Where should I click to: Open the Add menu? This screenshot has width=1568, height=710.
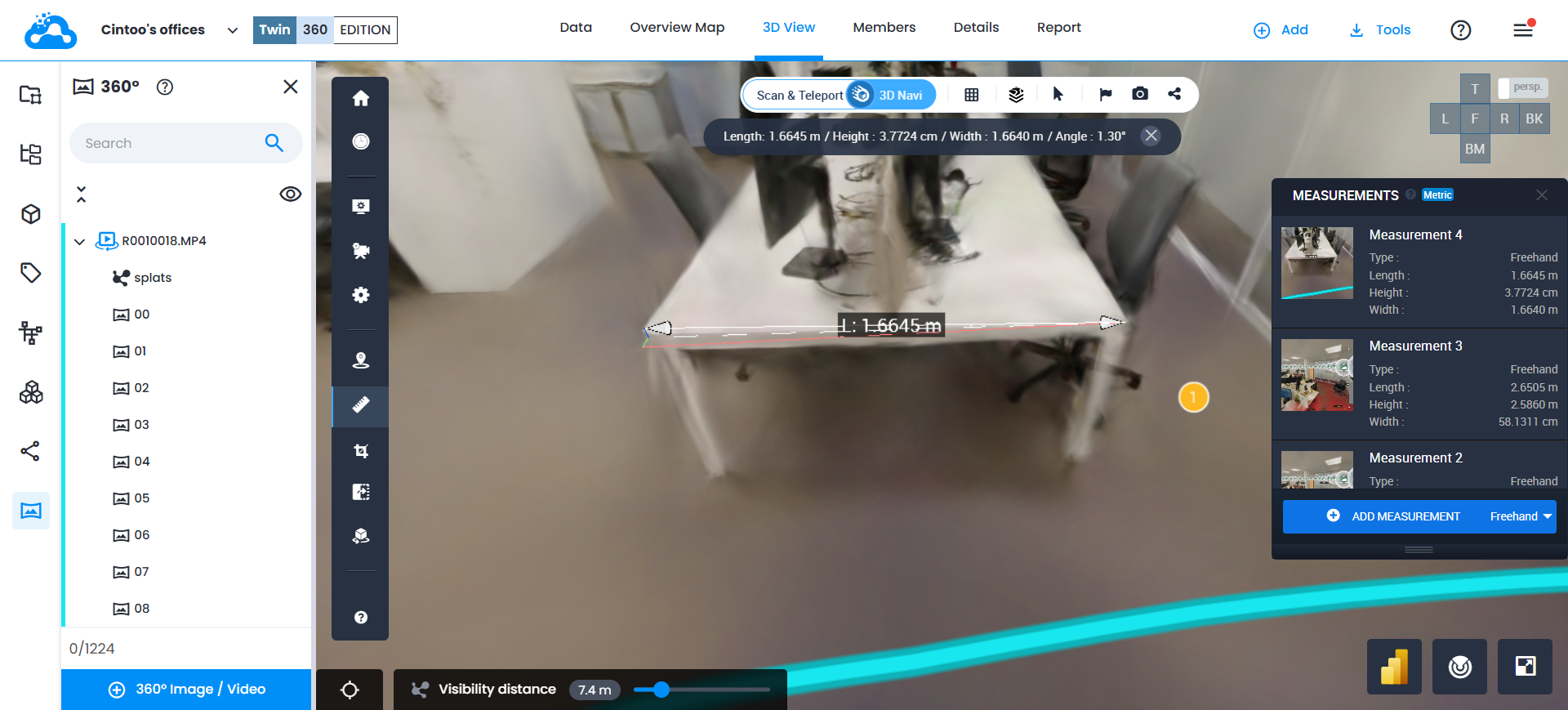point(1281,30)
